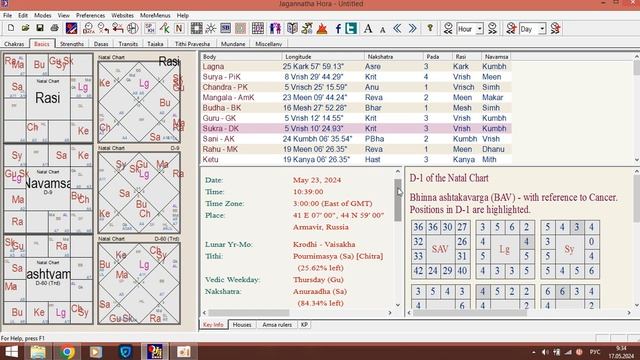Click the Facebook share icon
This screenshot has height=360, width=640.
pos(338,28)
